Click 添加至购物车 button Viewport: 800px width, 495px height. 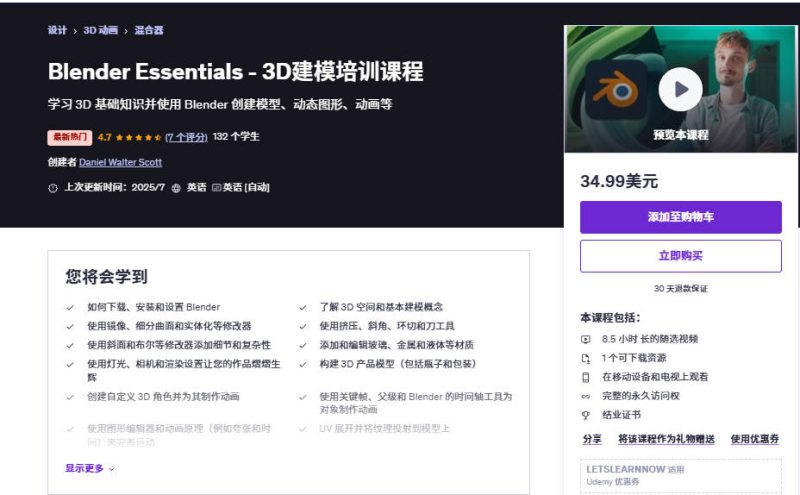tap(681, 217)
